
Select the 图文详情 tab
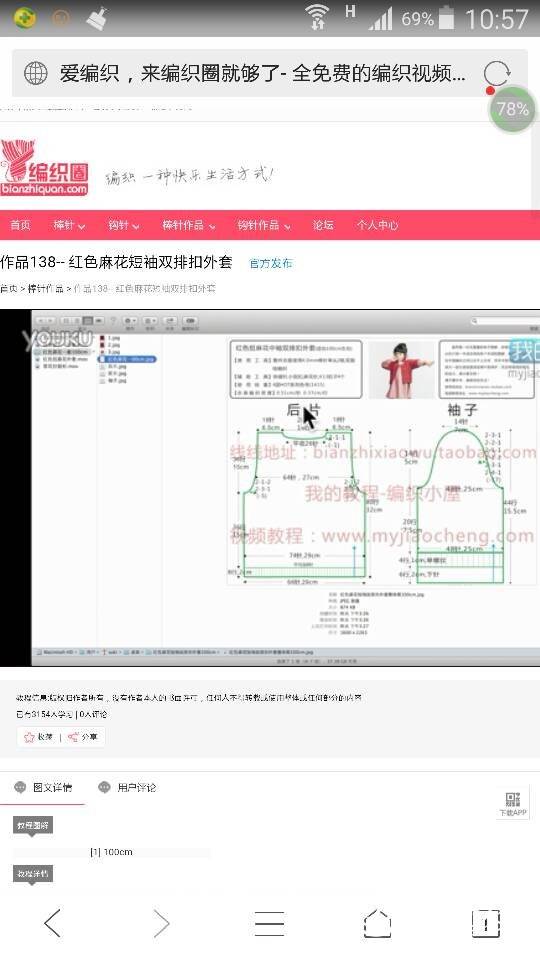click(x=43, y=787)
